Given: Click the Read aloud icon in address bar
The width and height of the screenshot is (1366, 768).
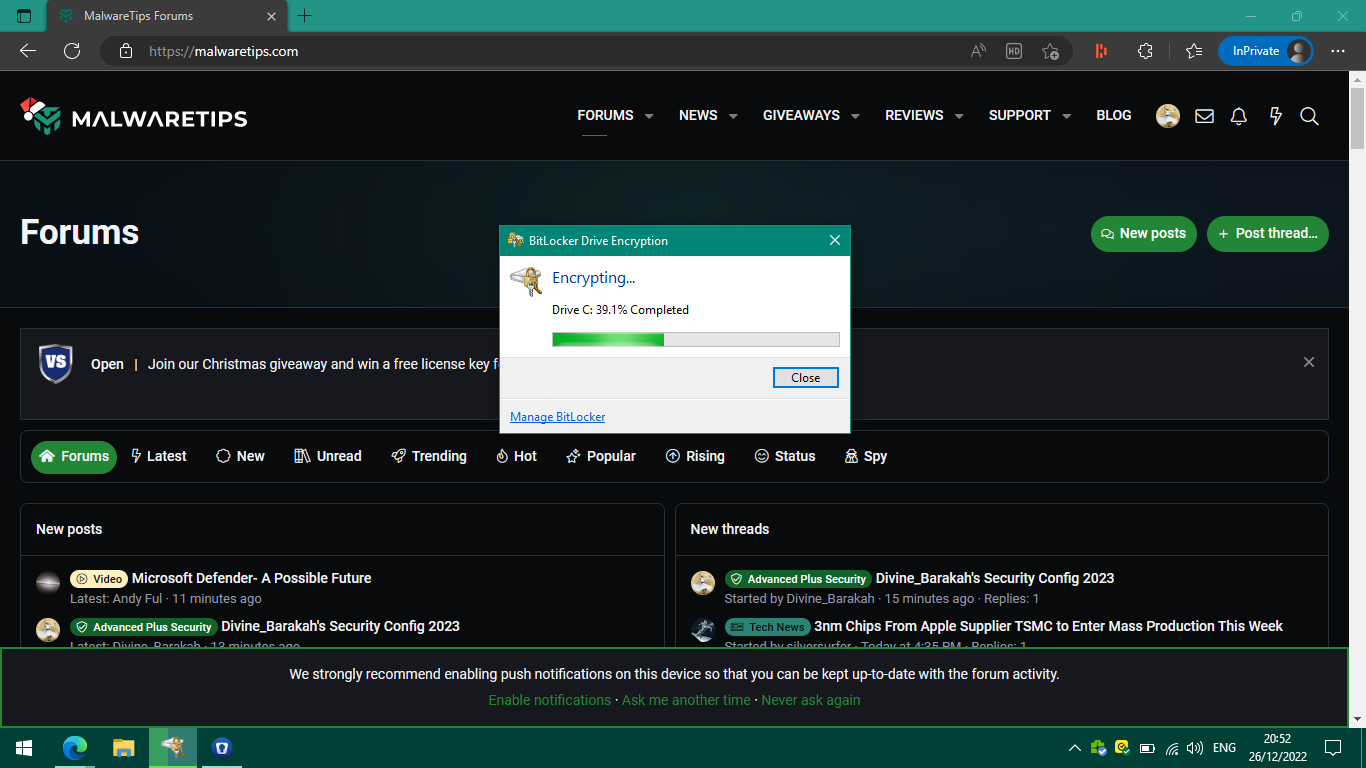Looking at the screenshot, I should click(978, 51).
